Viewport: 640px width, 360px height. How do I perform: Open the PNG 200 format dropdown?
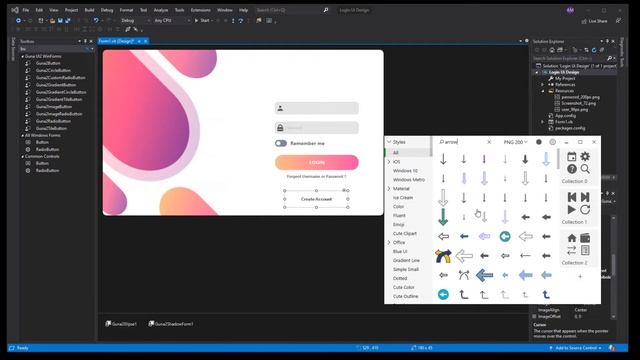516,142
